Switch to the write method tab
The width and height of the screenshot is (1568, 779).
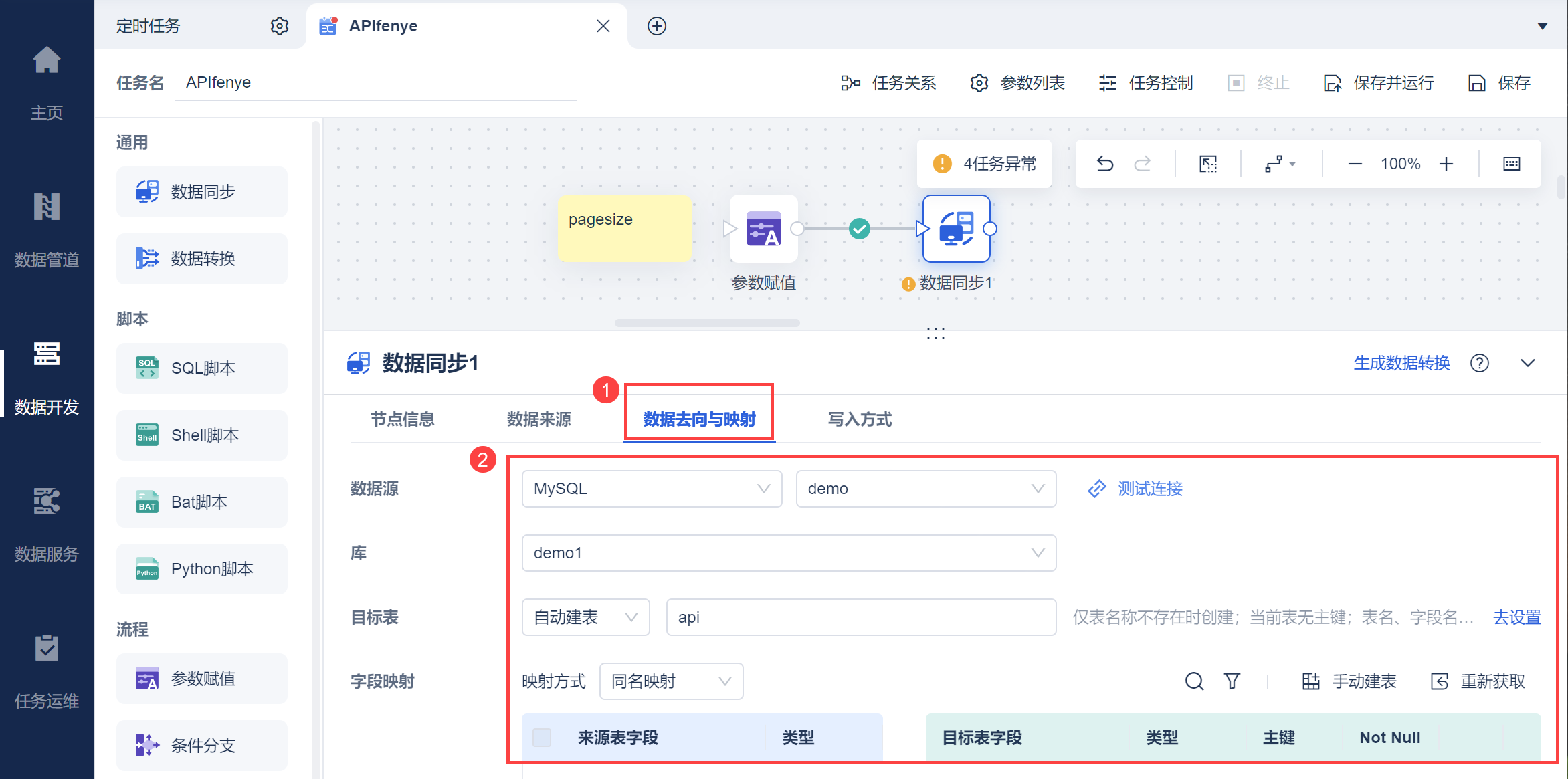pos(860,419)
